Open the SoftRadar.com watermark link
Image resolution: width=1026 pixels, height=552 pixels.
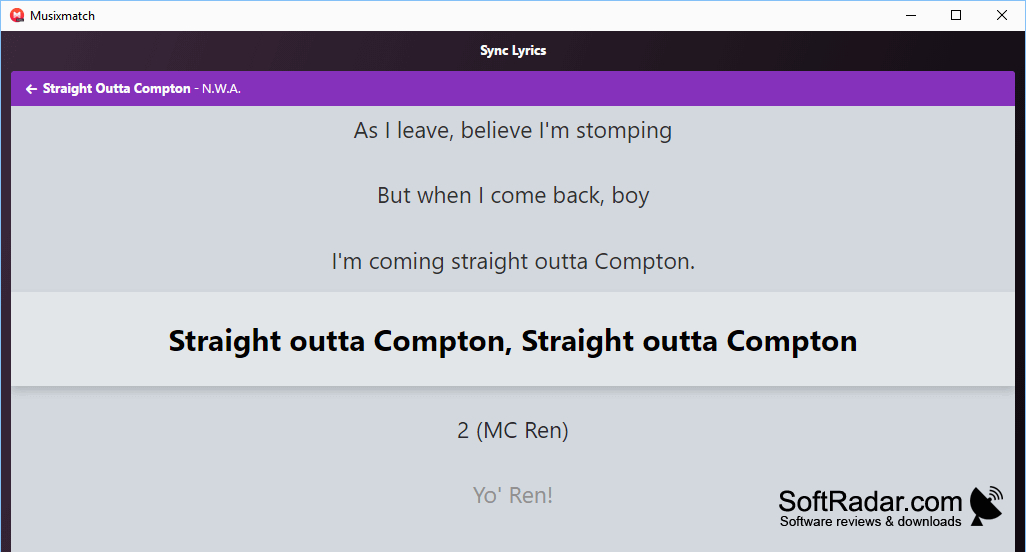pos(870,502)
